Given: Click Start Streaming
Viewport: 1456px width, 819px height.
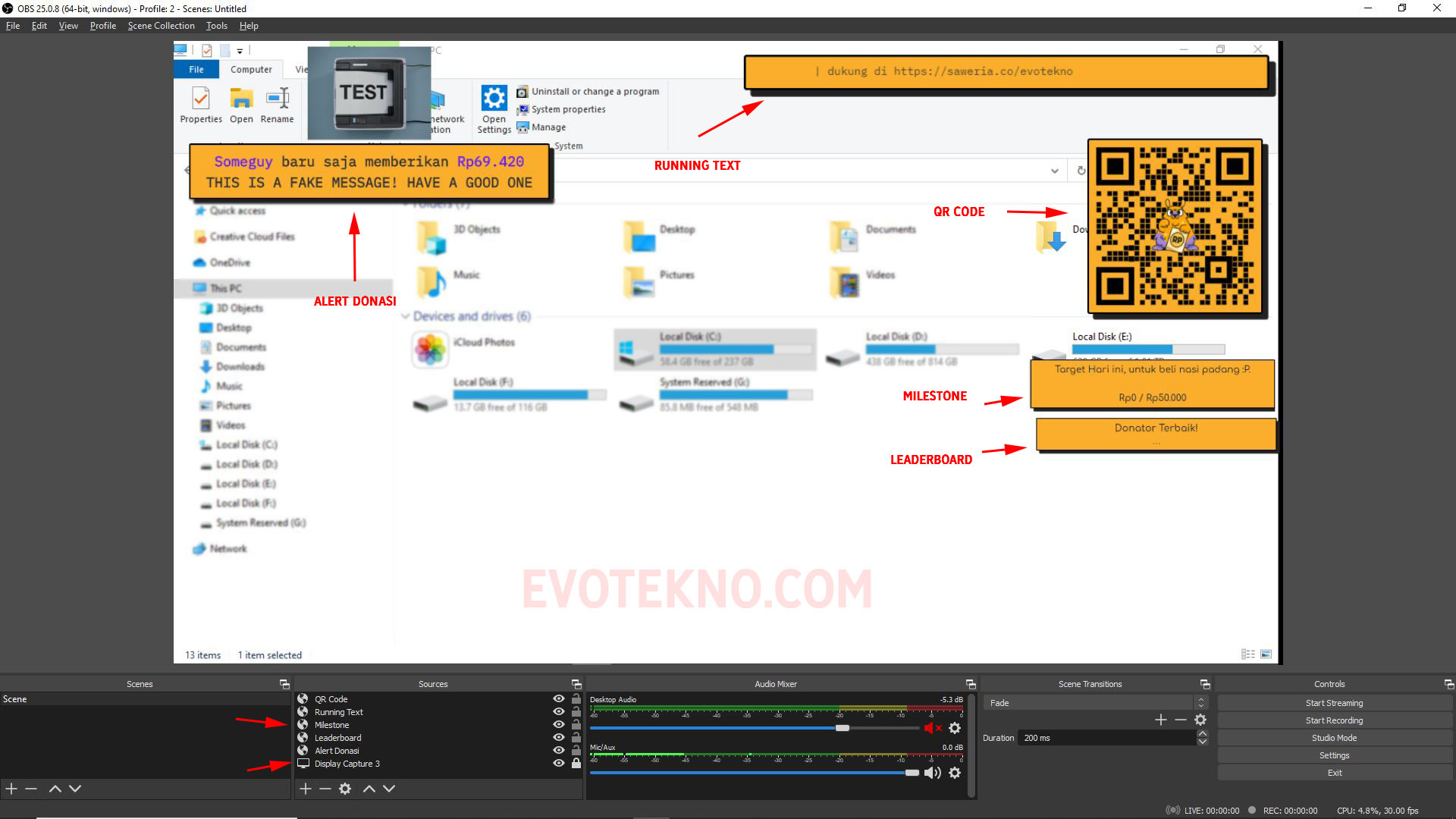Looking at the screenshot, I should (x=1335, y=703).
